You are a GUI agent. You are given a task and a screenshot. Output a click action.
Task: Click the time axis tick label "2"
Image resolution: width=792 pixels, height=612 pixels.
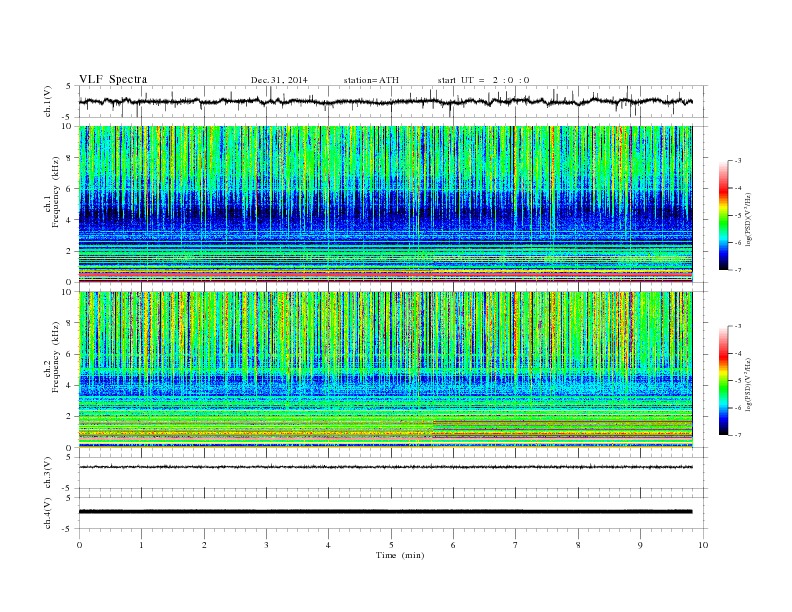tap(204, 545)
